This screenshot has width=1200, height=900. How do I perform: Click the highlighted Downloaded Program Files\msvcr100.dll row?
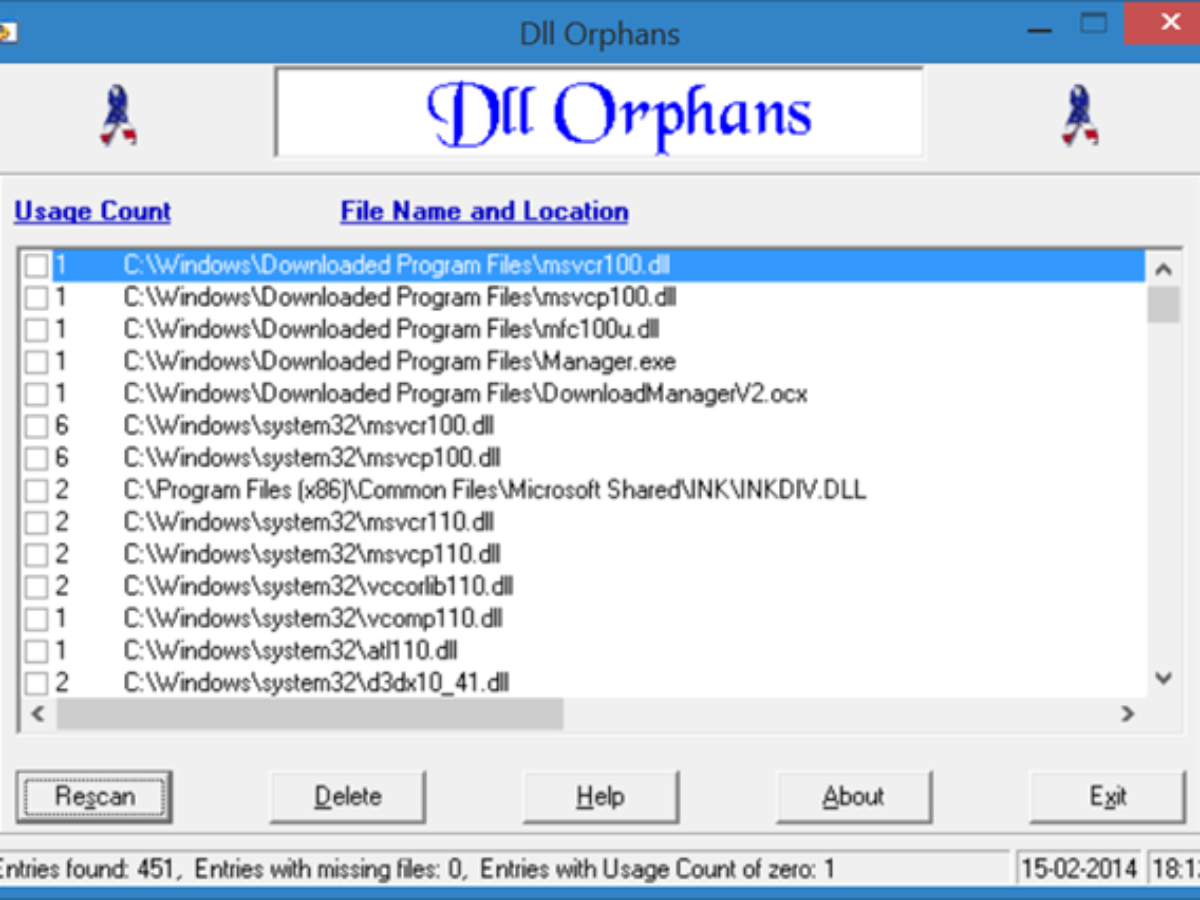(598, 265)
